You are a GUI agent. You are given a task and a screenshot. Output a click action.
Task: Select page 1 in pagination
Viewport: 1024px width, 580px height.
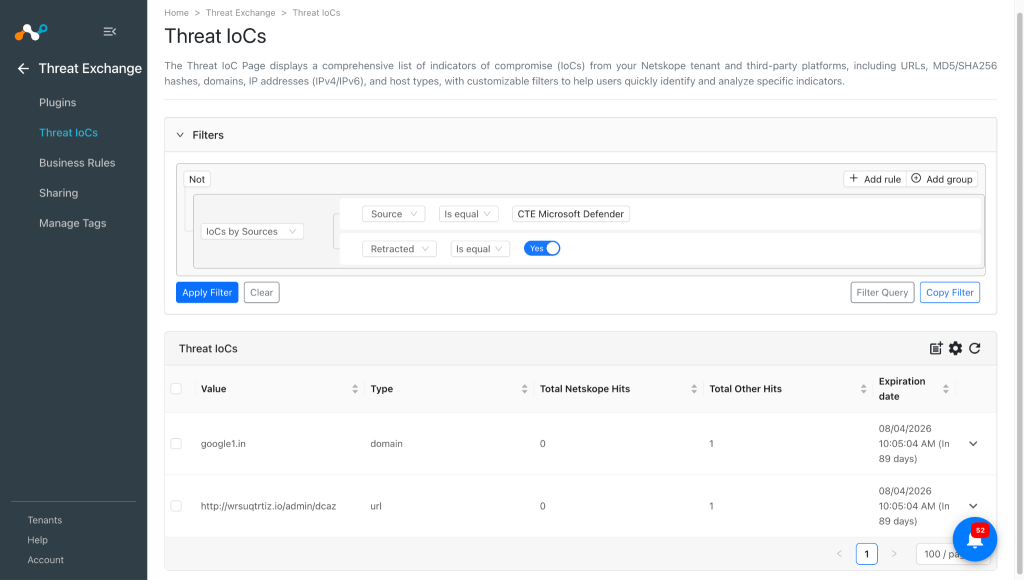point(867,554)
